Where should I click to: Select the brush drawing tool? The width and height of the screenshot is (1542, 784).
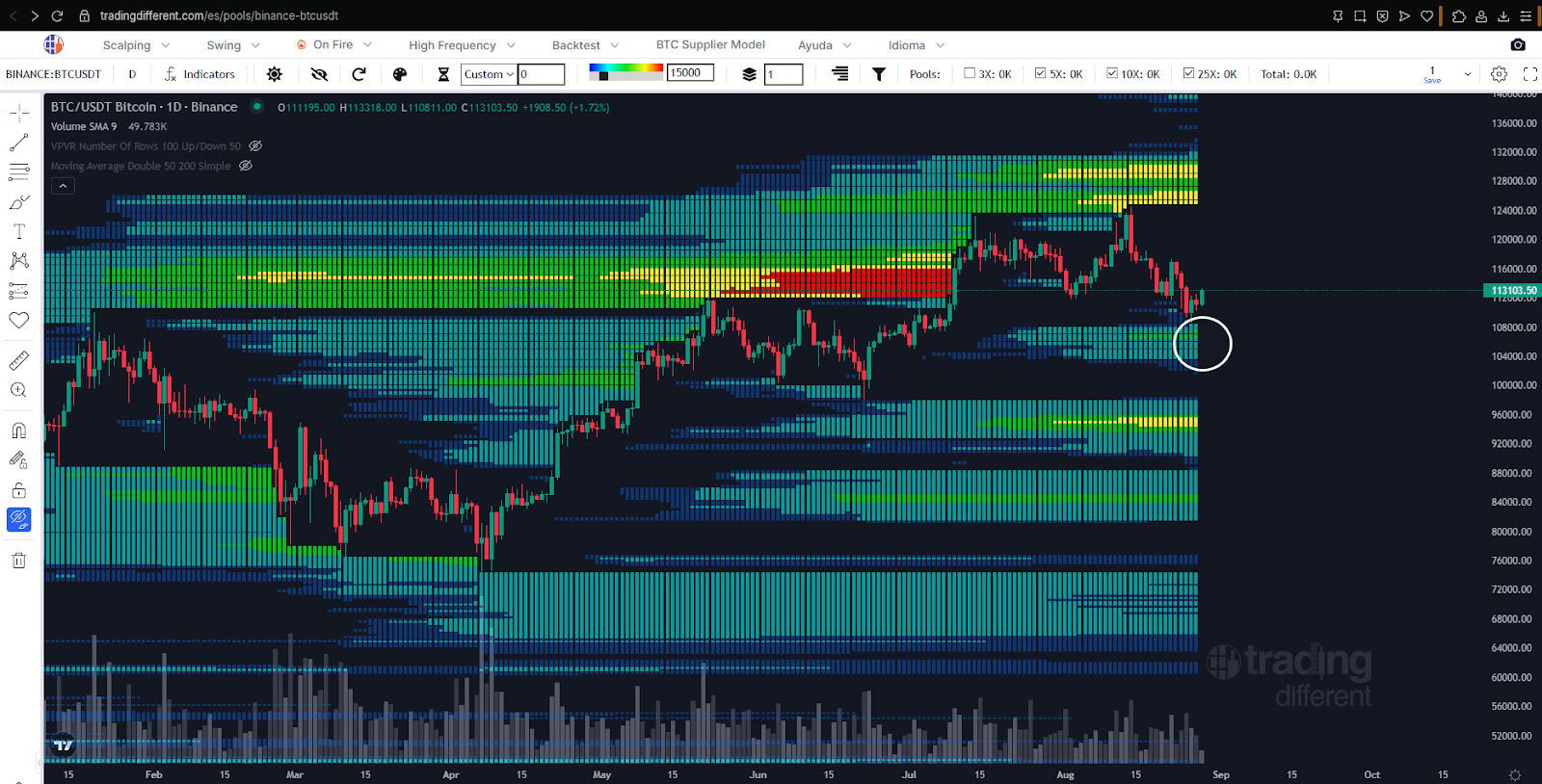pos(18,202)
